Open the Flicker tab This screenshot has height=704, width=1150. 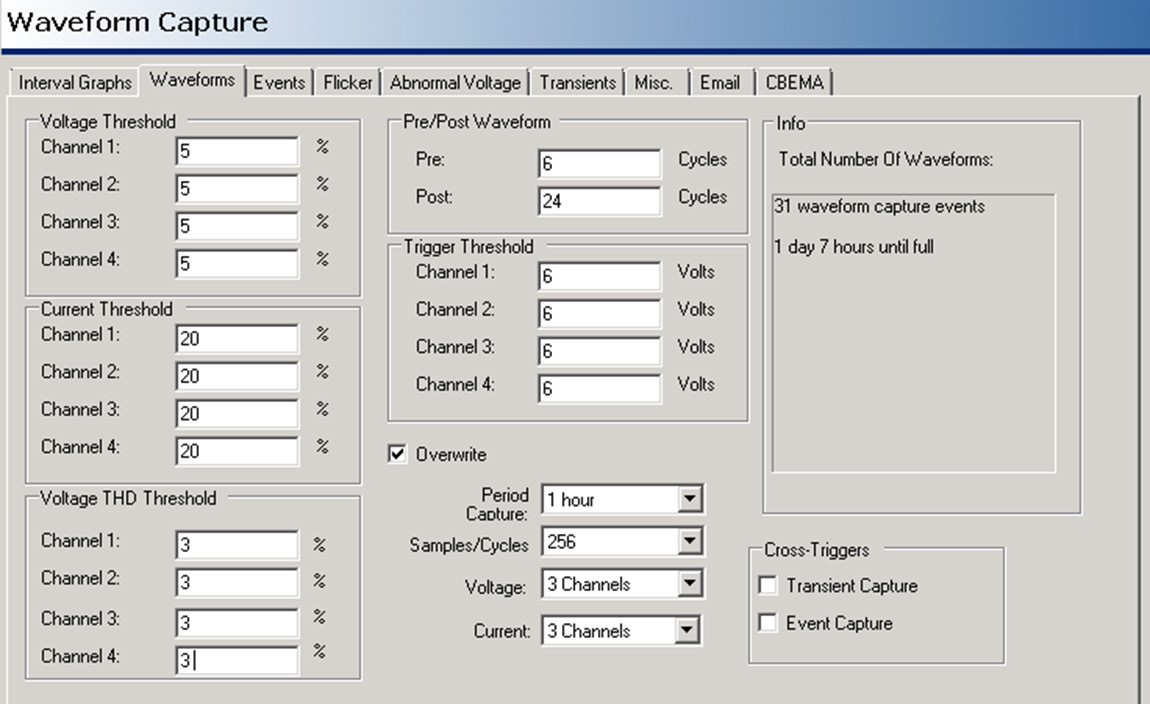[347, 83]
